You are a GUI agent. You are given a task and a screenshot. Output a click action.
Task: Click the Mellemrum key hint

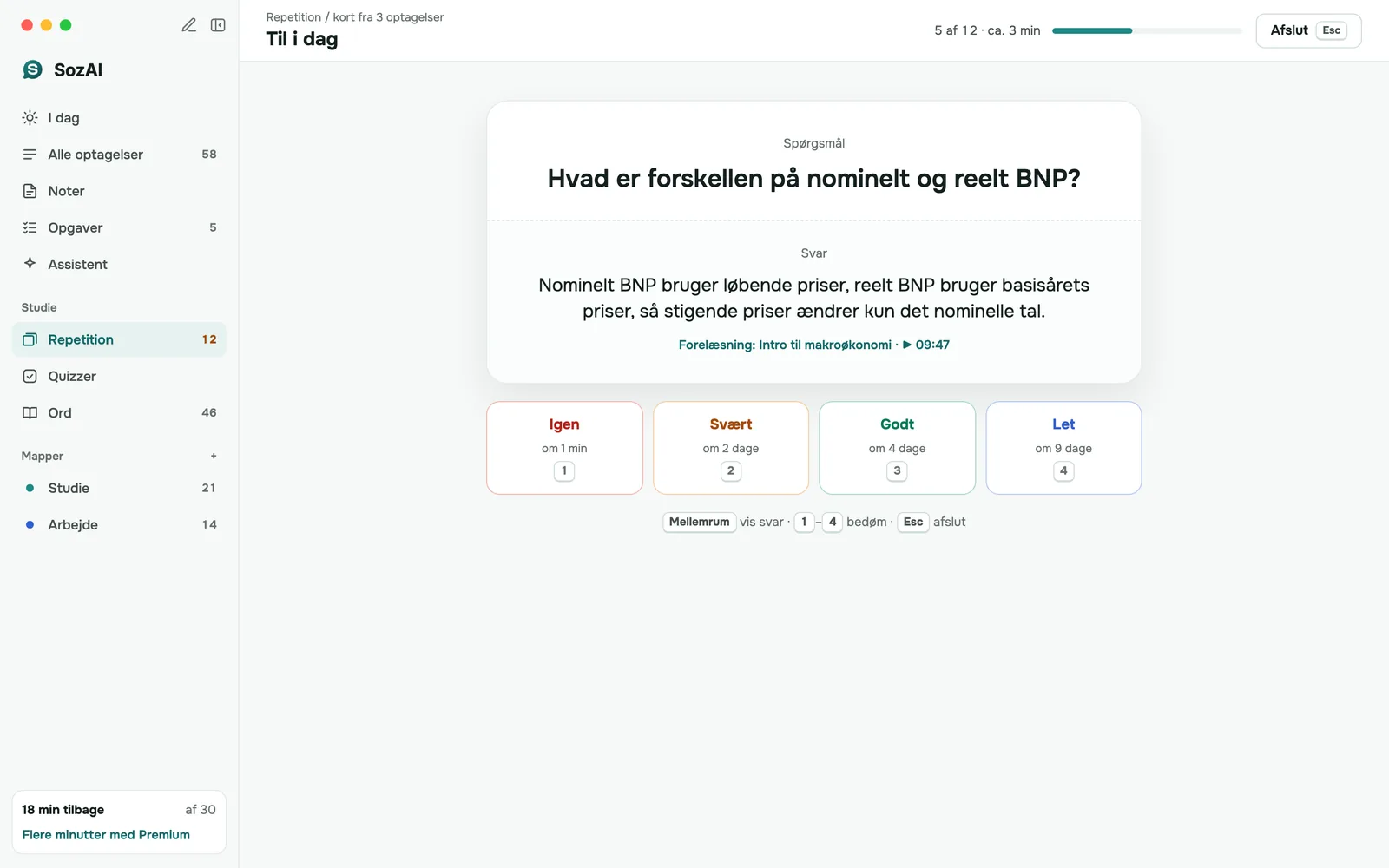tap(699, 522)
